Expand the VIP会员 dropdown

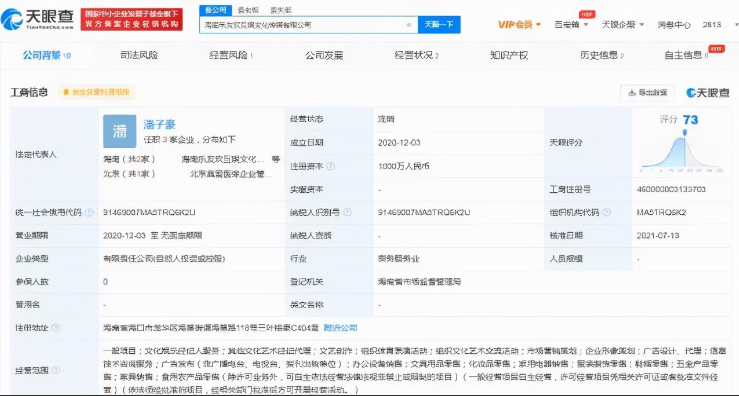[519, 25]
